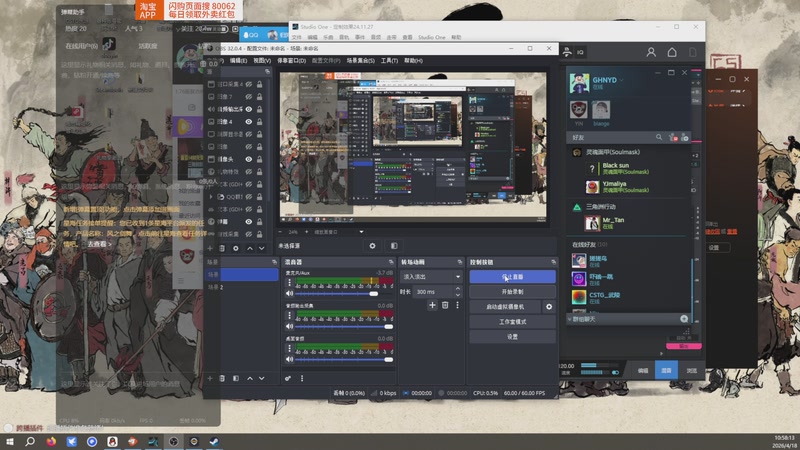Click 停止直播 button
Viewport: 800px width, 450px height.
(512, 277)
